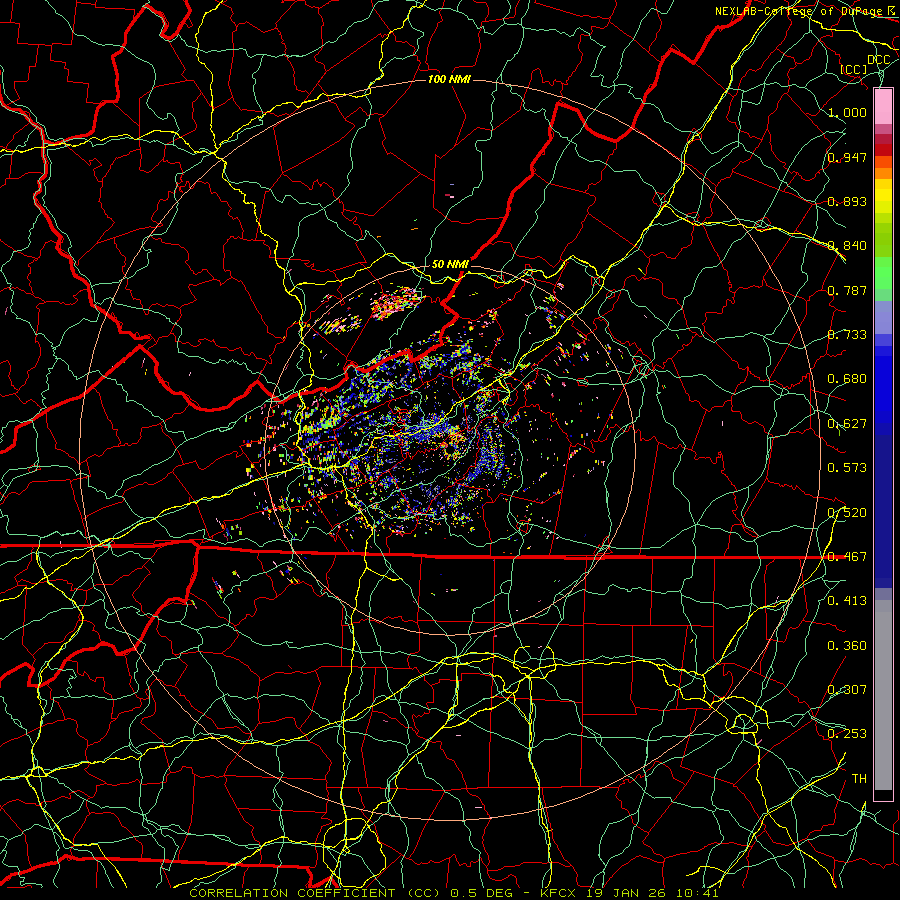
Task: Click the [CC] units label
Action: (x=854, y=69)
